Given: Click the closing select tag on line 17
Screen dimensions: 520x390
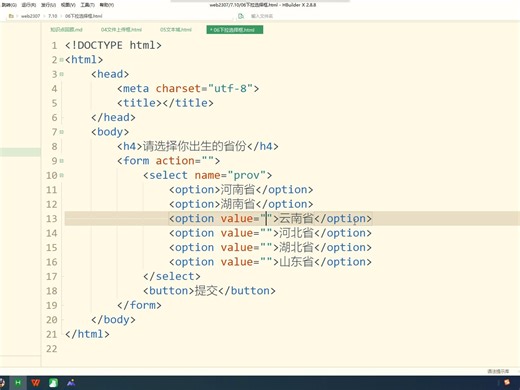Looking at the screenshot, I should (x=172, y=276).
